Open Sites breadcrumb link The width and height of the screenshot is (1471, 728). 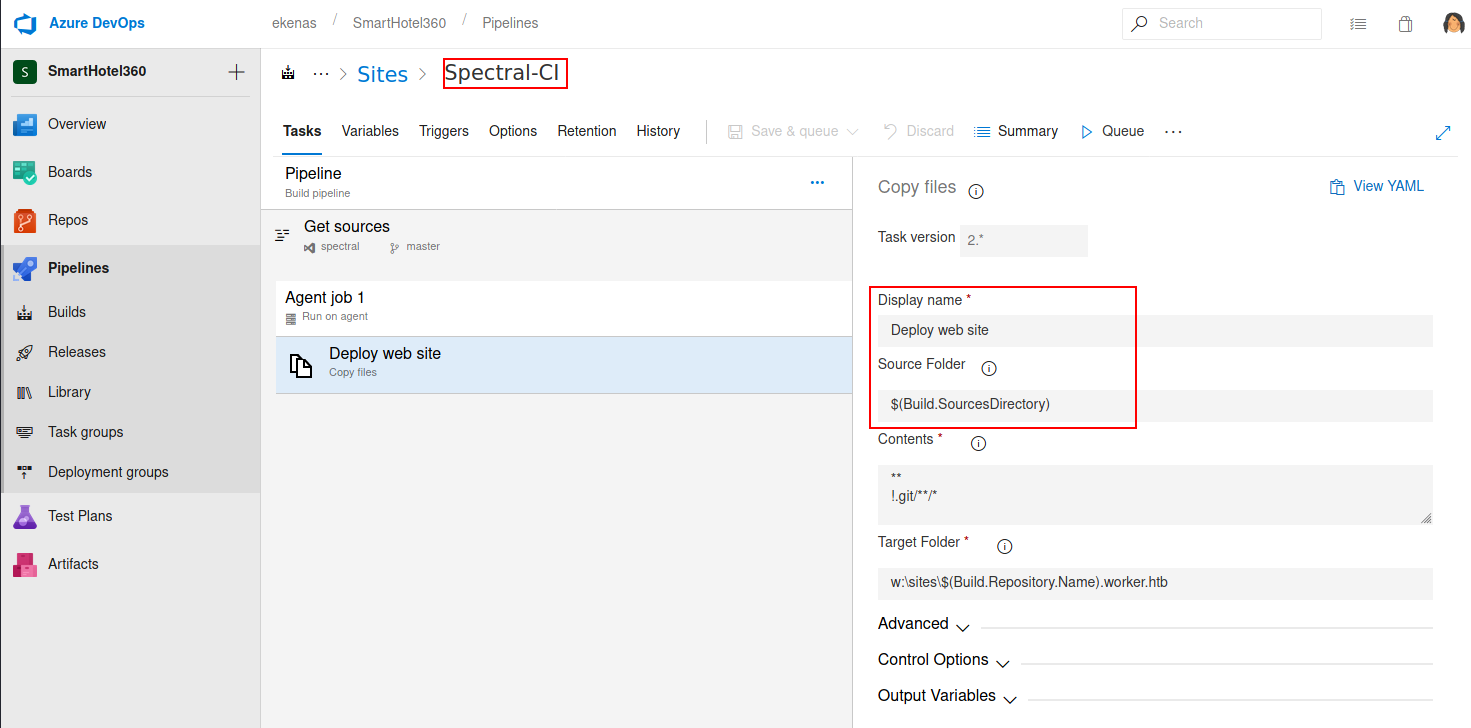(x=383, y=74)
